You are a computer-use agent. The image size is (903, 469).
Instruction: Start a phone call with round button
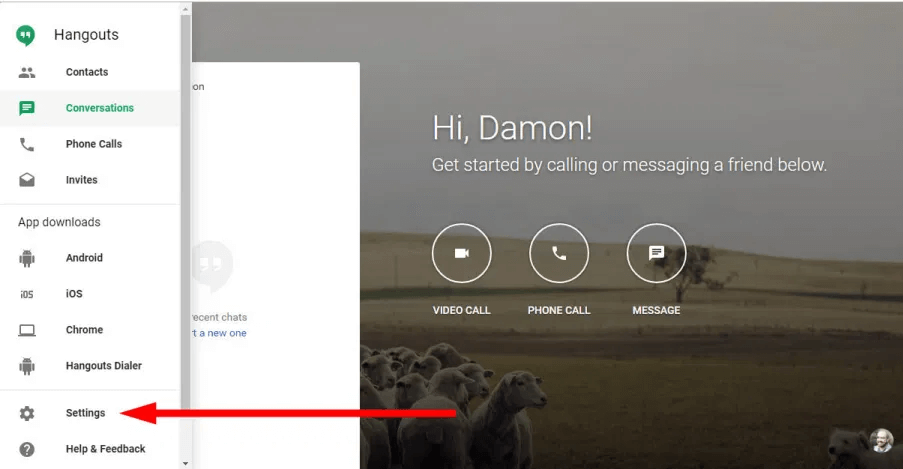point(559,253)
